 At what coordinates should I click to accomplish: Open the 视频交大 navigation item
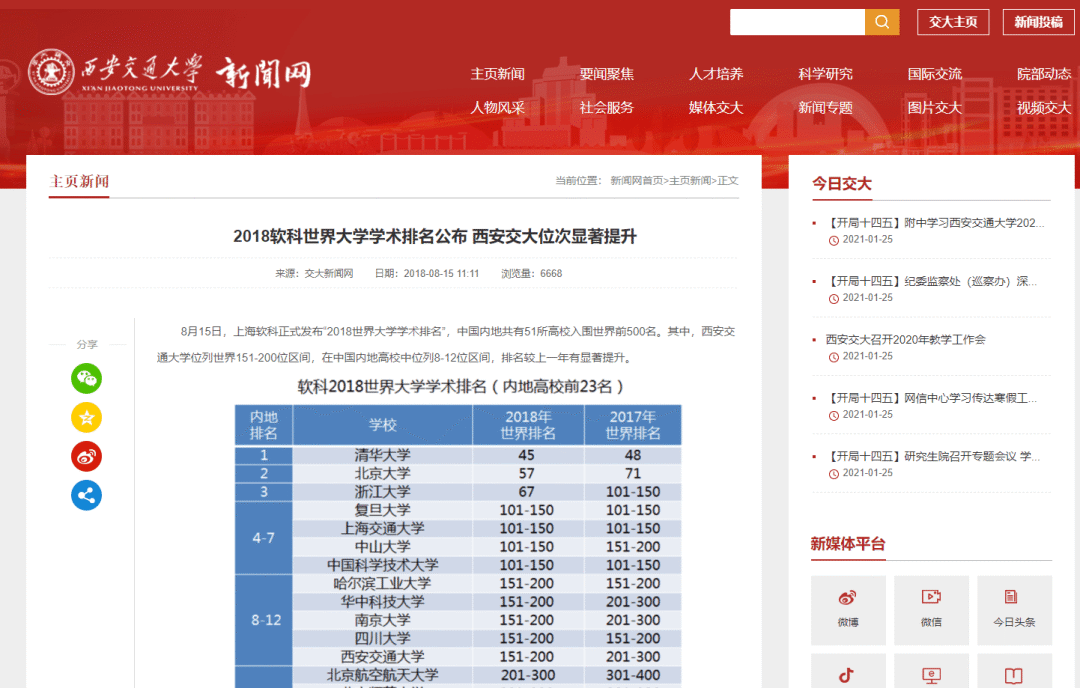pos(1044,107)
